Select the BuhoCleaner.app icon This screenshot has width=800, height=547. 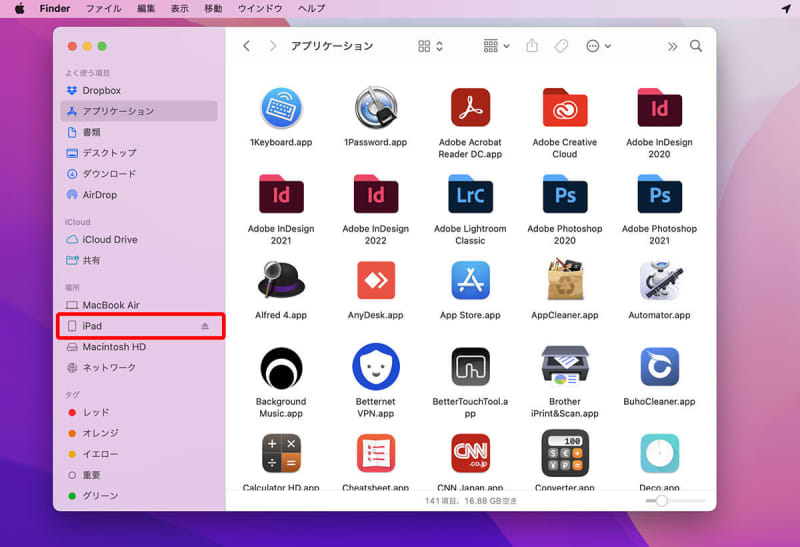[659, 366]
